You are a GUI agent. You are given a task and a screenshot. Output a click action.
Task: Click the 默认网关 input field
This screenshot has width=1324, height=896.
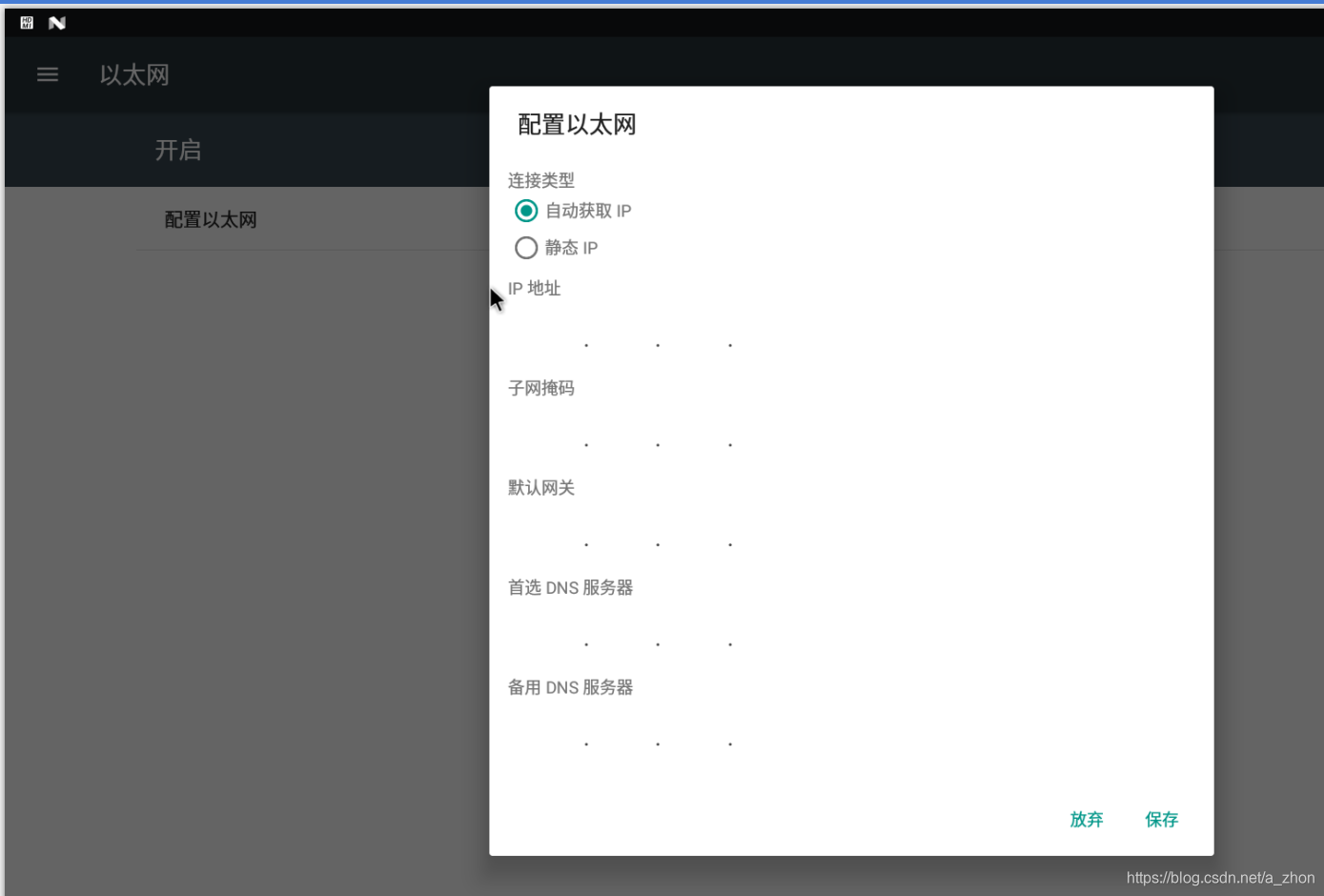point(658,535)
